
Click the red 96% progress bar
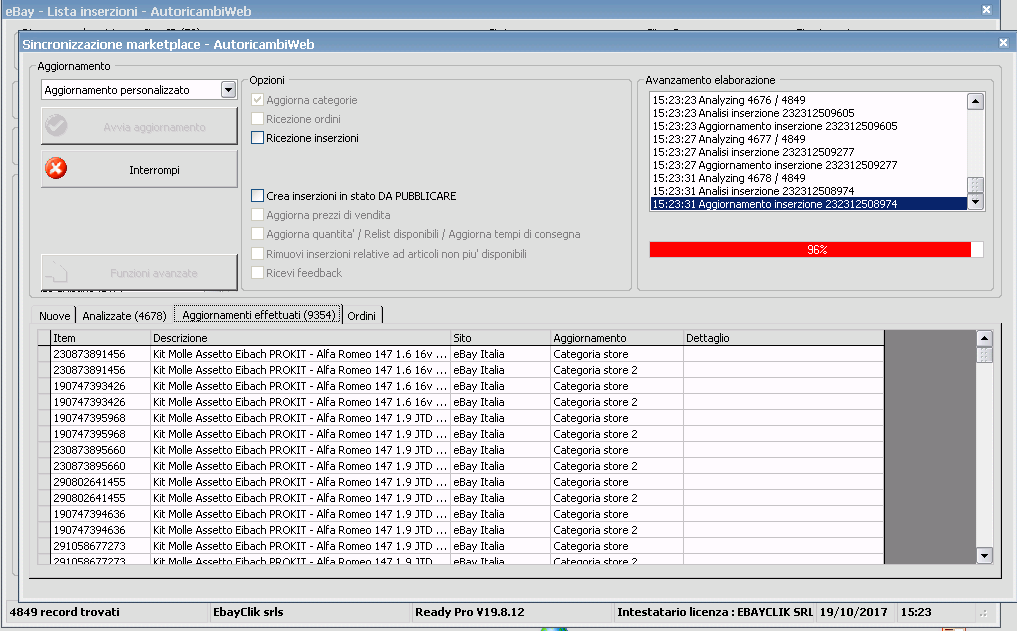click(815, 249)
